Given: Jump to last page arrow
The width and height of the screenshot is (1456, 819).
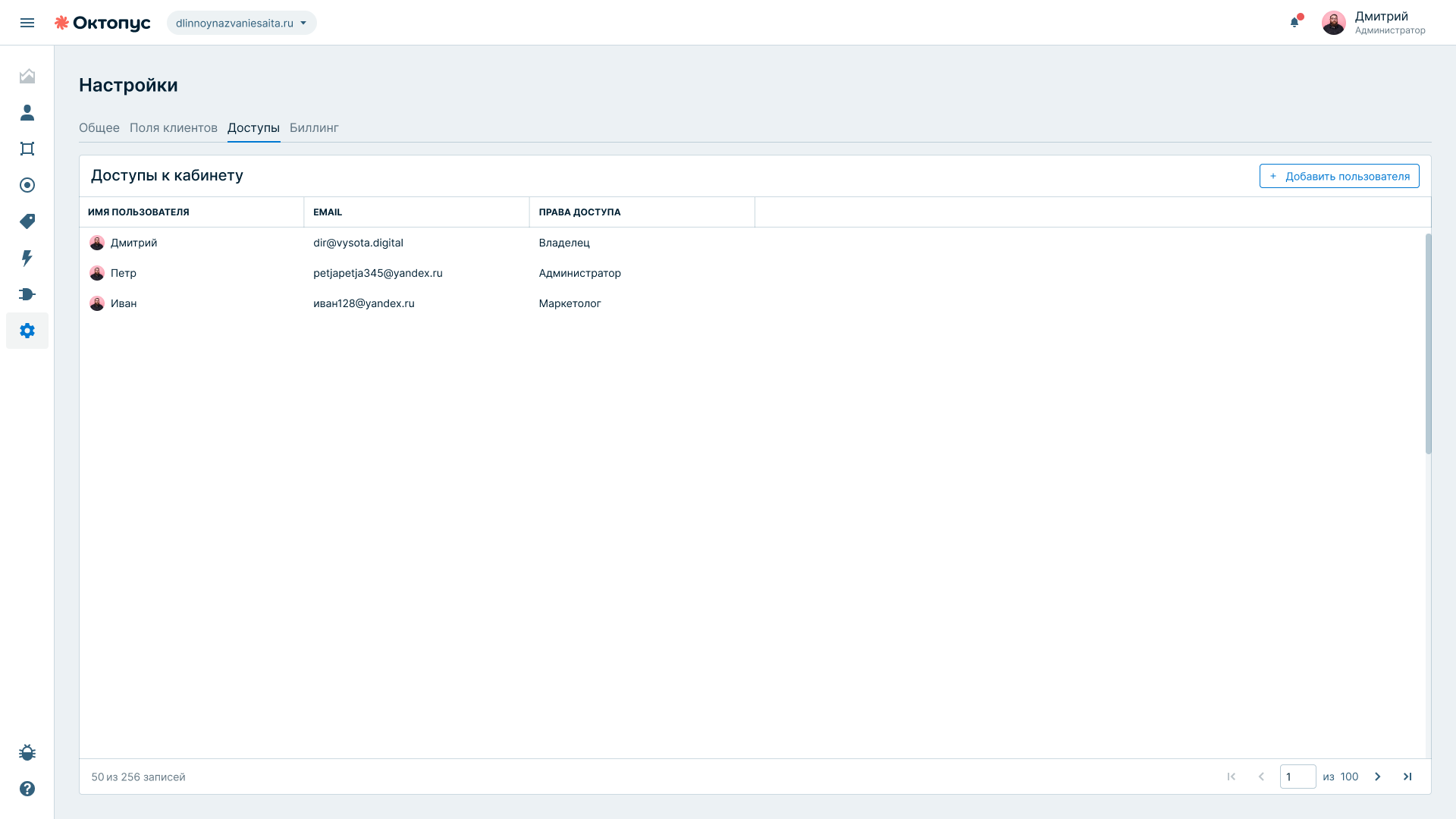Looking at the screenshot, I should (1407, 777).
